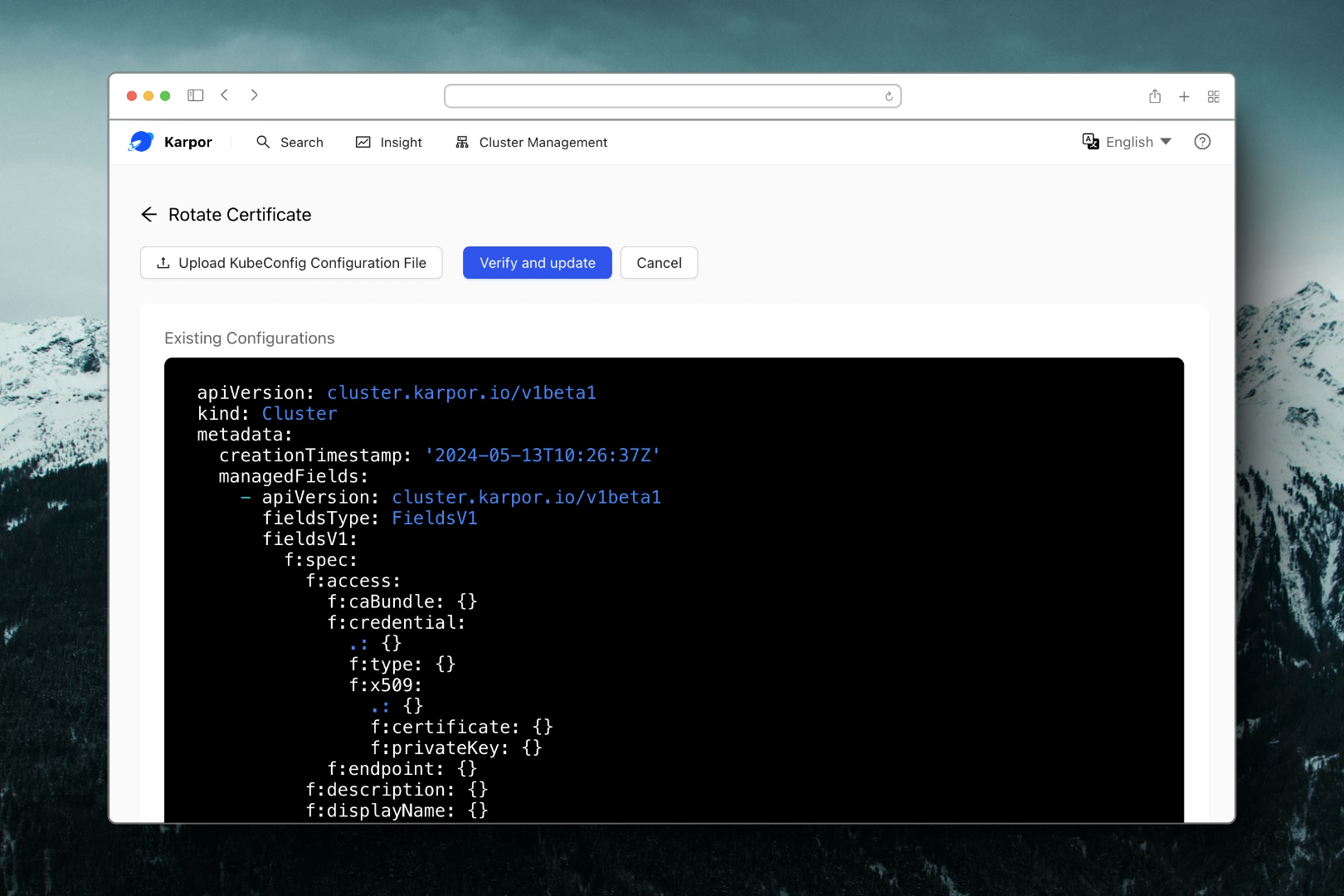
Task: Click the browser share icon
Action: [x=1155, y=96]
